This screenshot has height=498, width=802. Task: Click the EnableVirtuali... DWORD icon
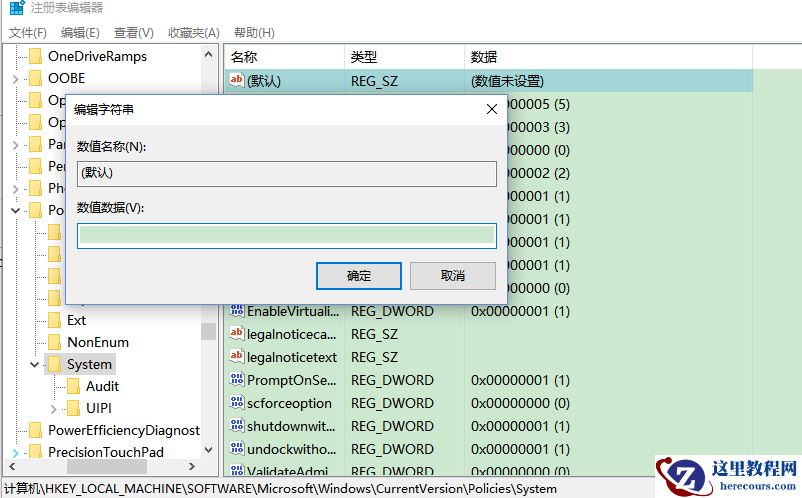coord(236,310)
